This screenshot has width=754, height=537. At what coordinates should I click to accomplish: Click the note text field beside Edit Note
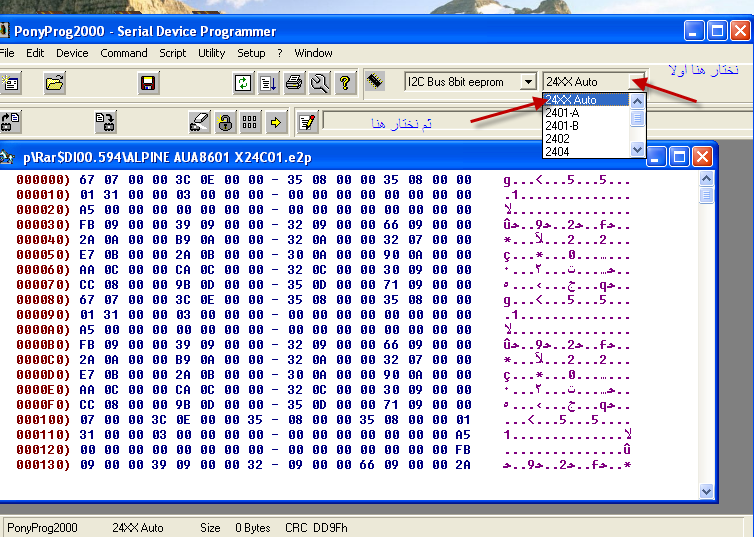(x=538, y=121)
